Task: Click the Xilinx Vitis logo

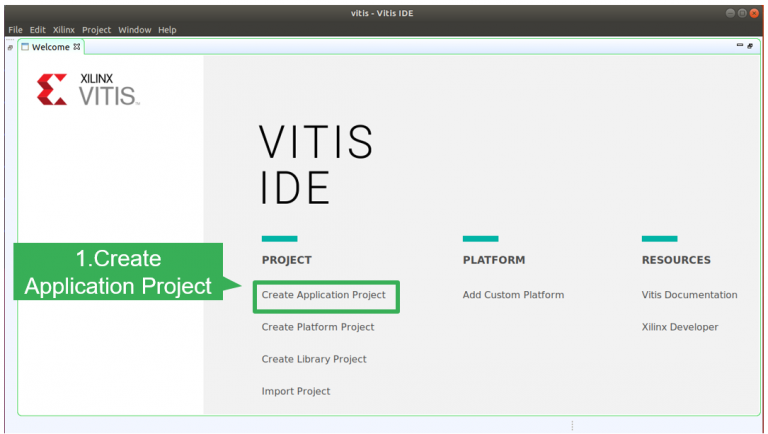Action: pos(88,89)
